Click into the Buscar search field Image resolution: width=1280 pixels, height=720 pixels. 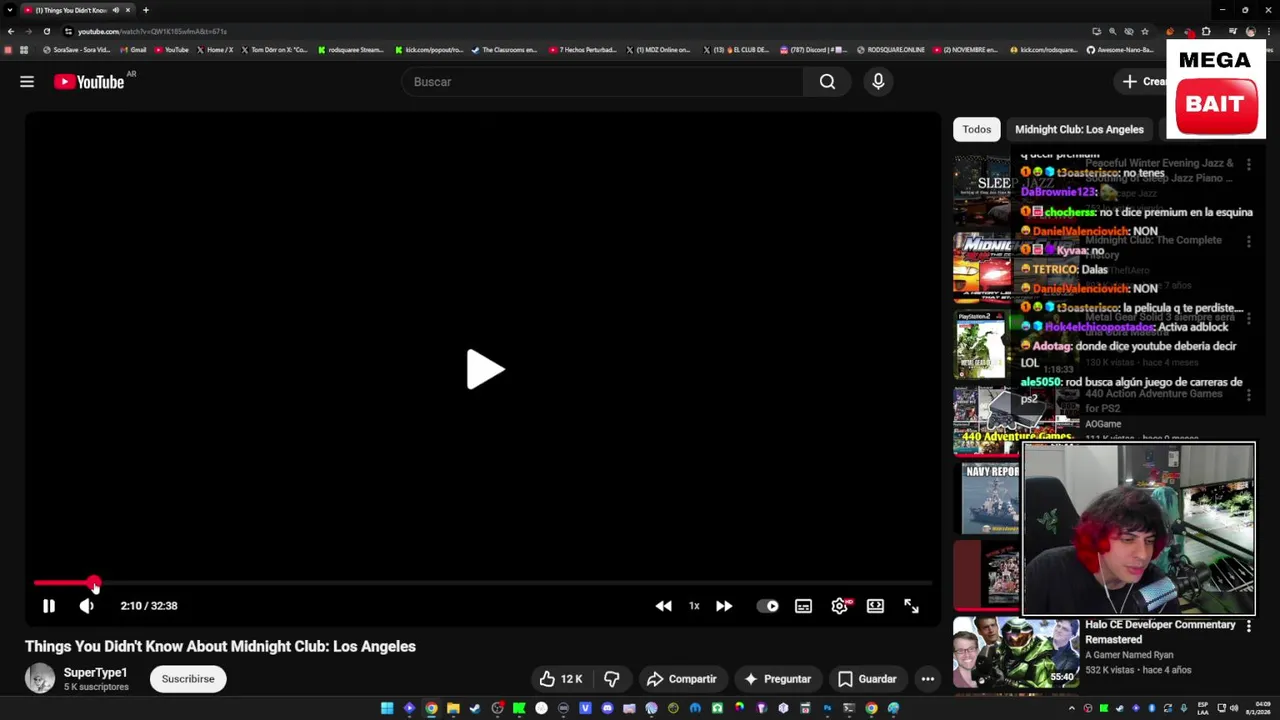601,82
